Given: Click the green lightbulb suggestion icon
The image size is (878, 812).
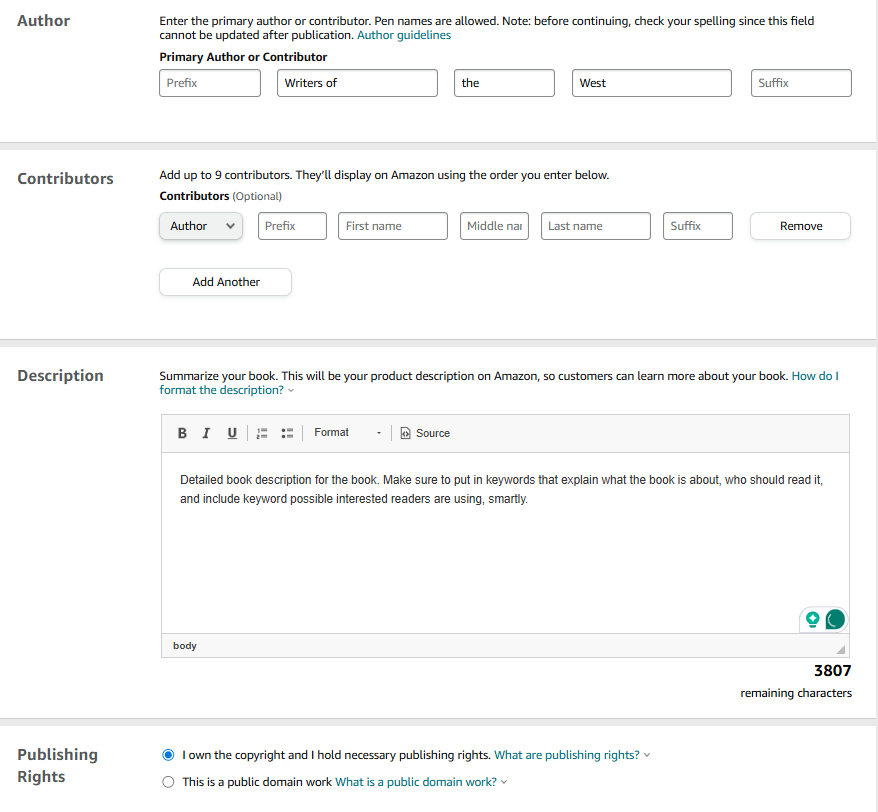Looking at the screenshot, I should tap(812, 619).
